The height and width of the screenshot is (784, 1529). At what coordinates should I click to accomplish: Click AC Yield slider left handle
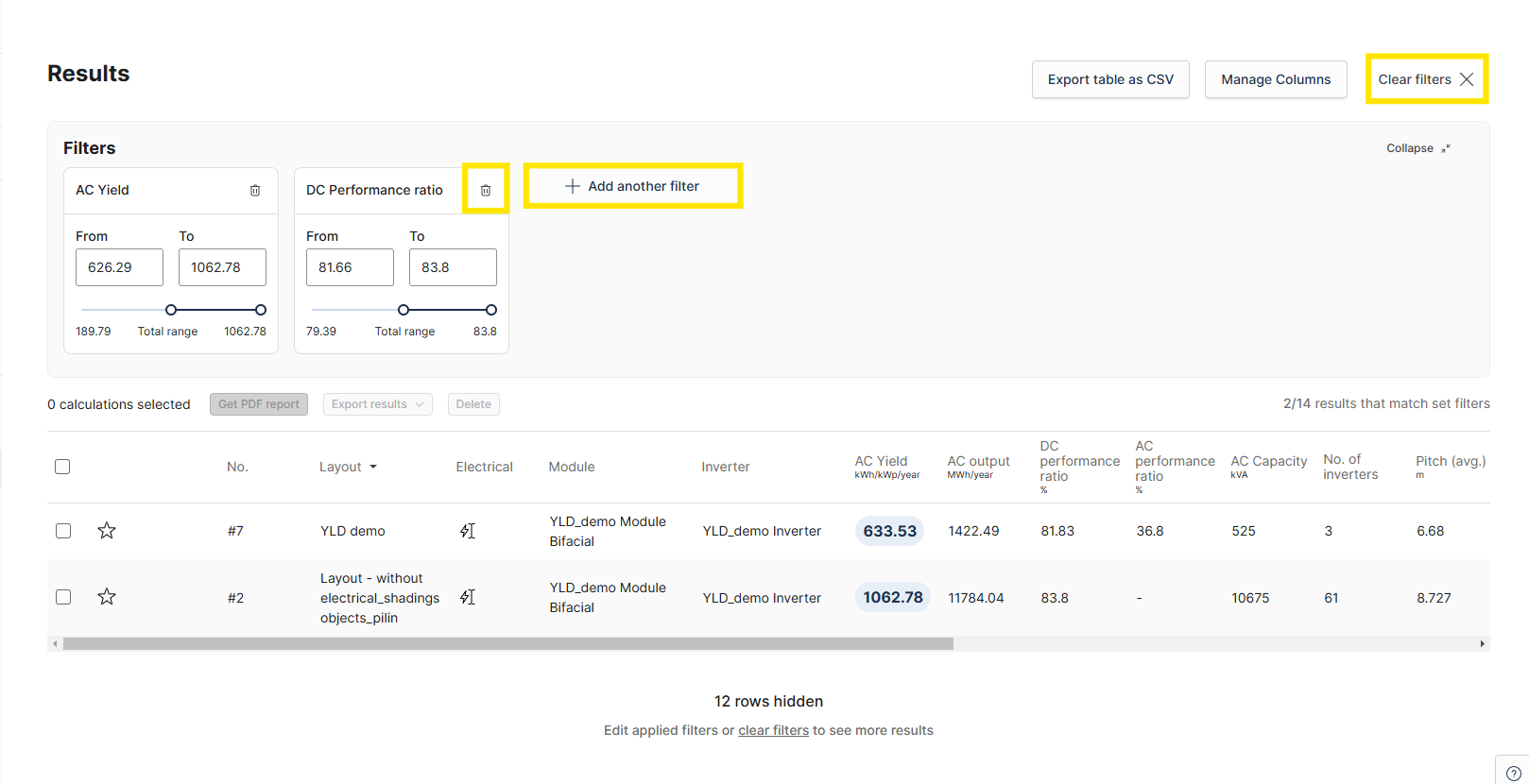171,310
